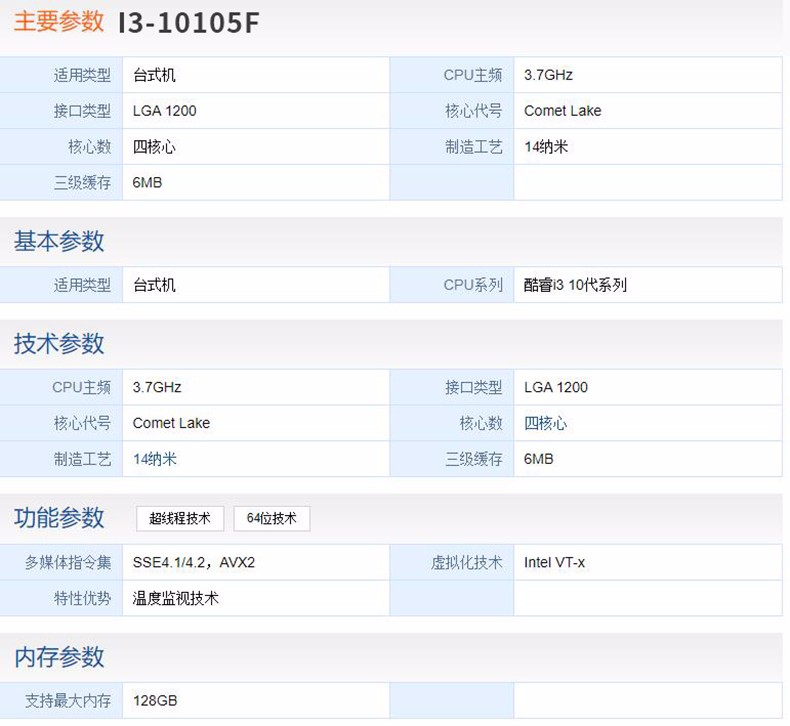The height and width of the screenshot is (726, 790).
Task: Select 四核心 value in 主要参数 table
Action: [x=154, y=147]
